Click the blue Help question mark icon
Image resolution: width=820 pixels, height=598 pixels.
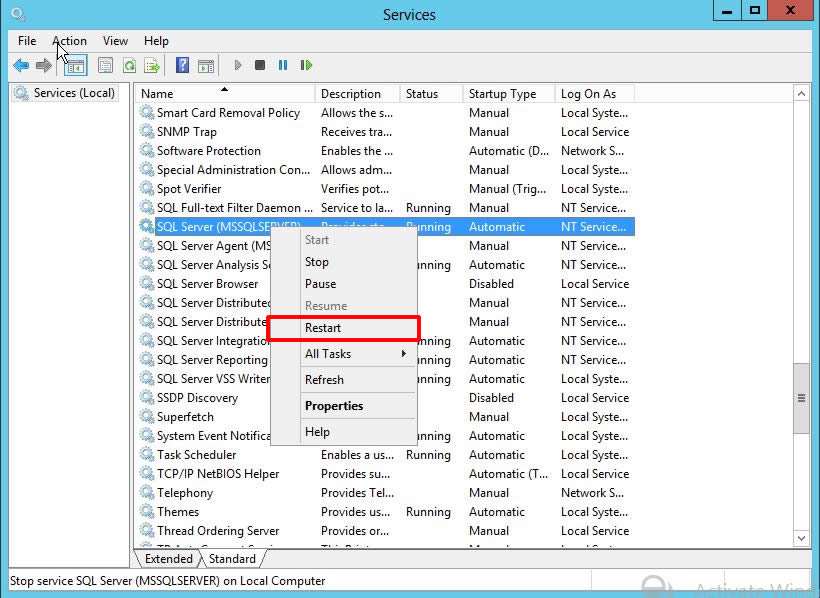click(182, 66)
